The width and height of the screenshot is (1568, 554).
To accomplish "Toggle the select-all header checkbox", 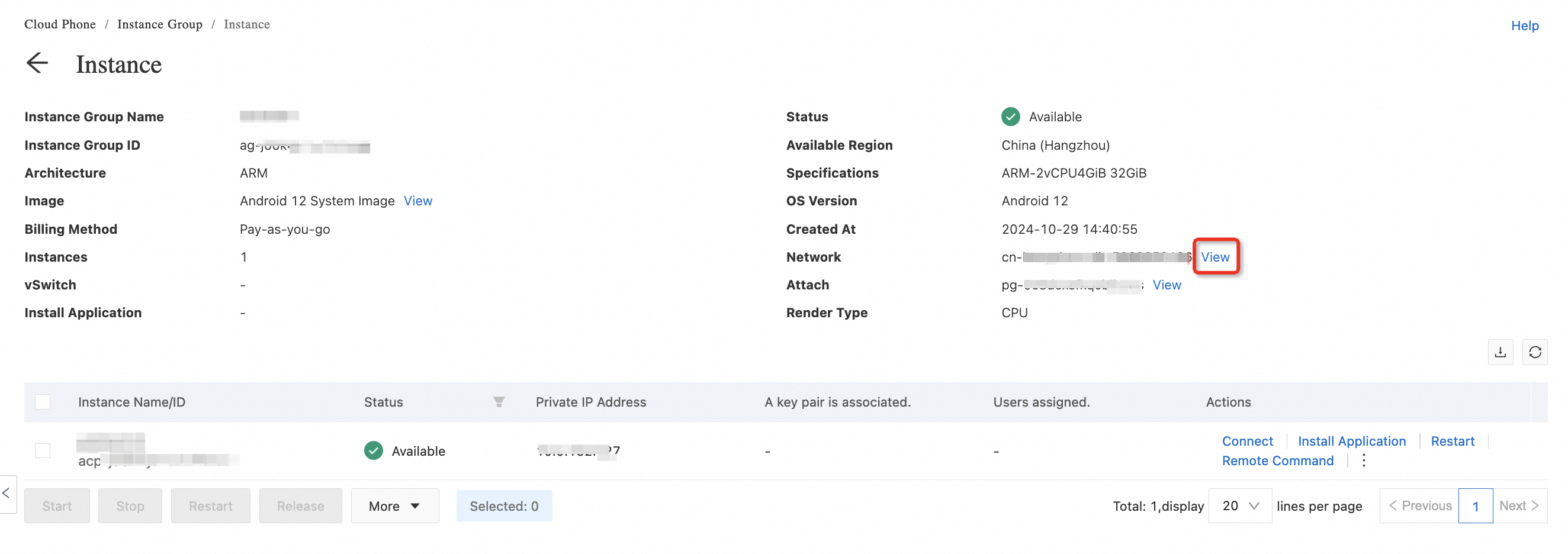I will (x=43, y=402).
